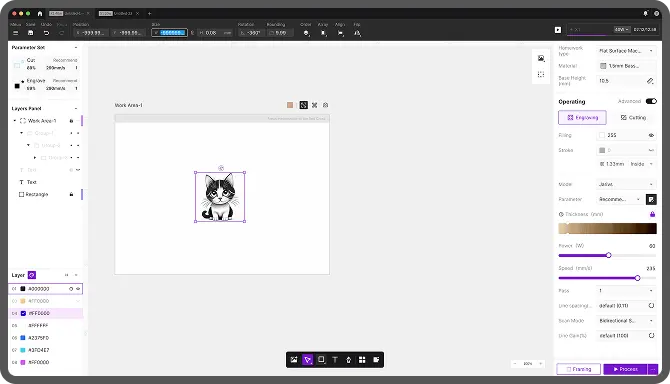The width and height of the screenshot is (670, 384).
Task: Toggle the Filling eye visibility icon
Action: pos(651,135)
